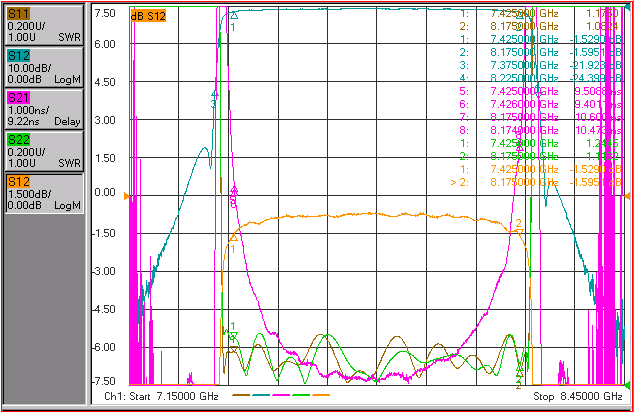The height and width of the screenshot is (412, 634).
Task: Click orange marker 2 triangle at 8.175 GHz
Action: [x=520, y=232]
